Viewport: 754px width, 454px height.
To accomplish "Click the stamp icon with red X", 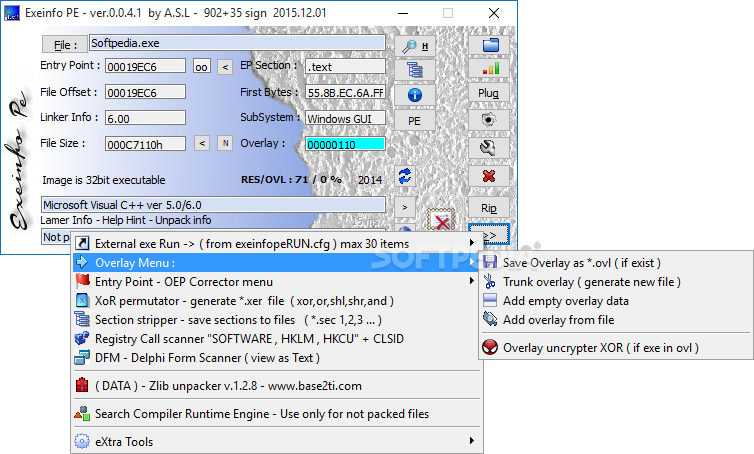I will [x=441, y=220].
